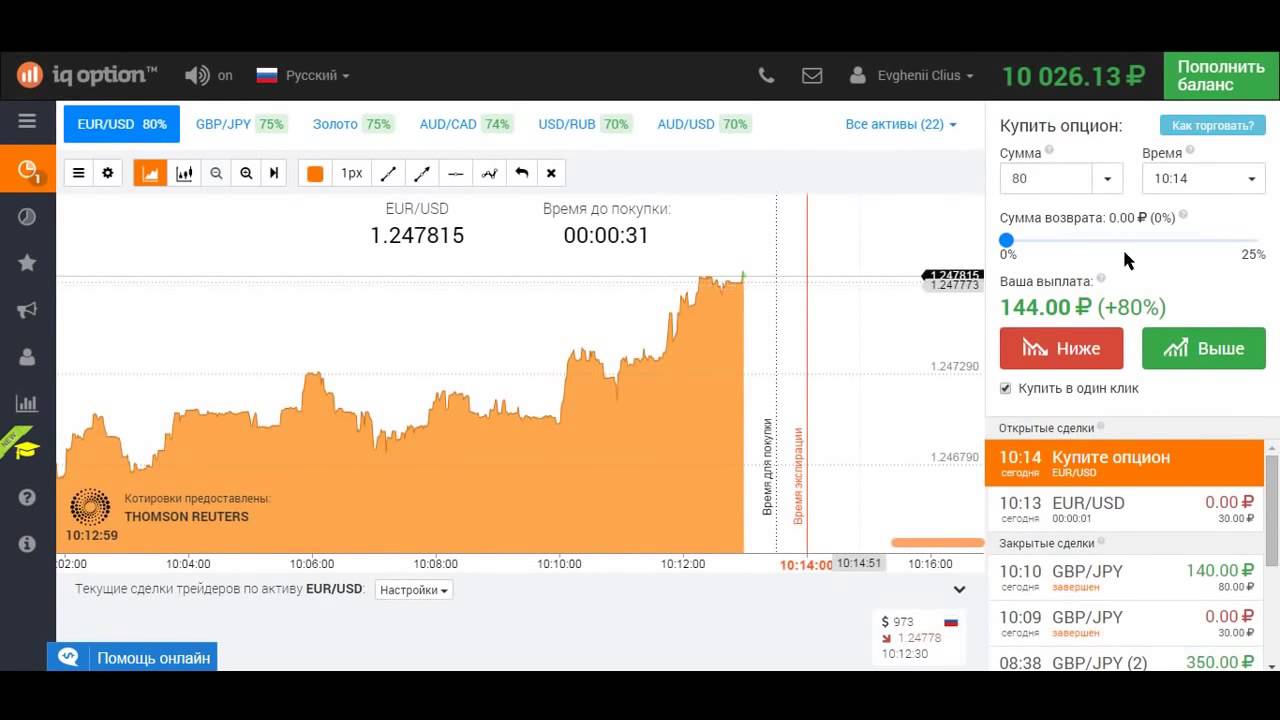Image resolution: width=1280 pixels, height=720 pixels.
Task: Open the info icon in the sidebar
Action: click(27, 544)
